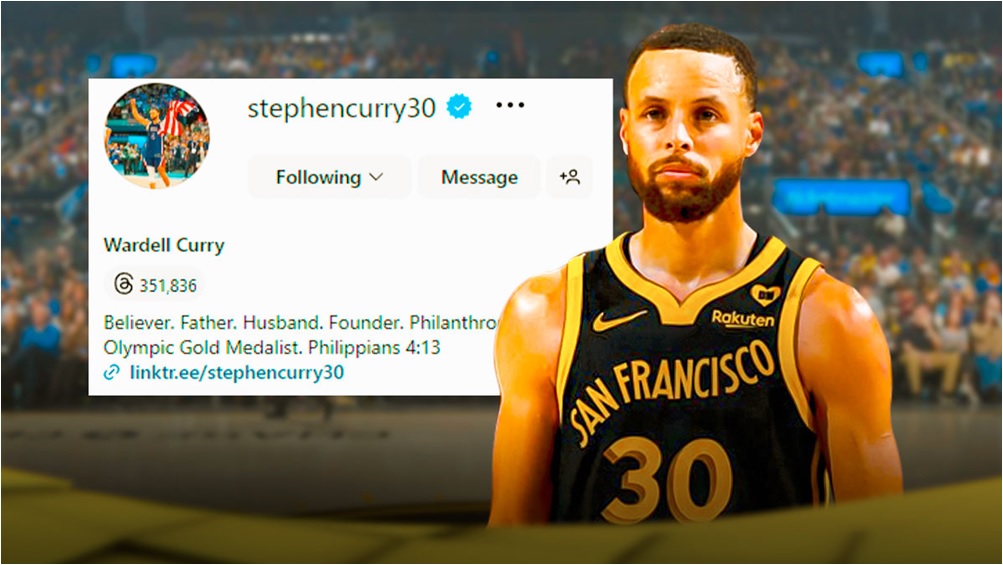Click the Threads logo icon
Viewport: 1003px width, 565px height.
tap(123, 284)
